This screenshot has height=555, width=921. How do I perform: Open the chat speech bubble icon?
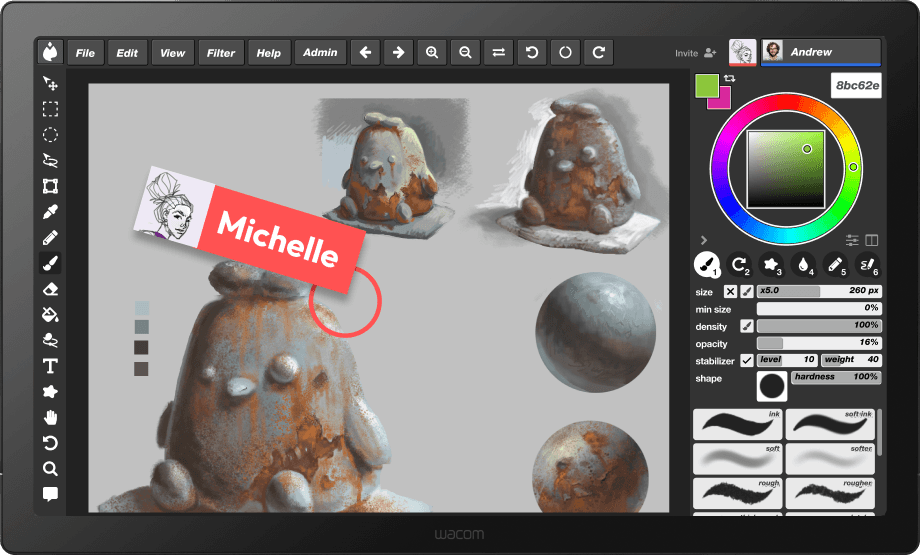click(50, 494)
